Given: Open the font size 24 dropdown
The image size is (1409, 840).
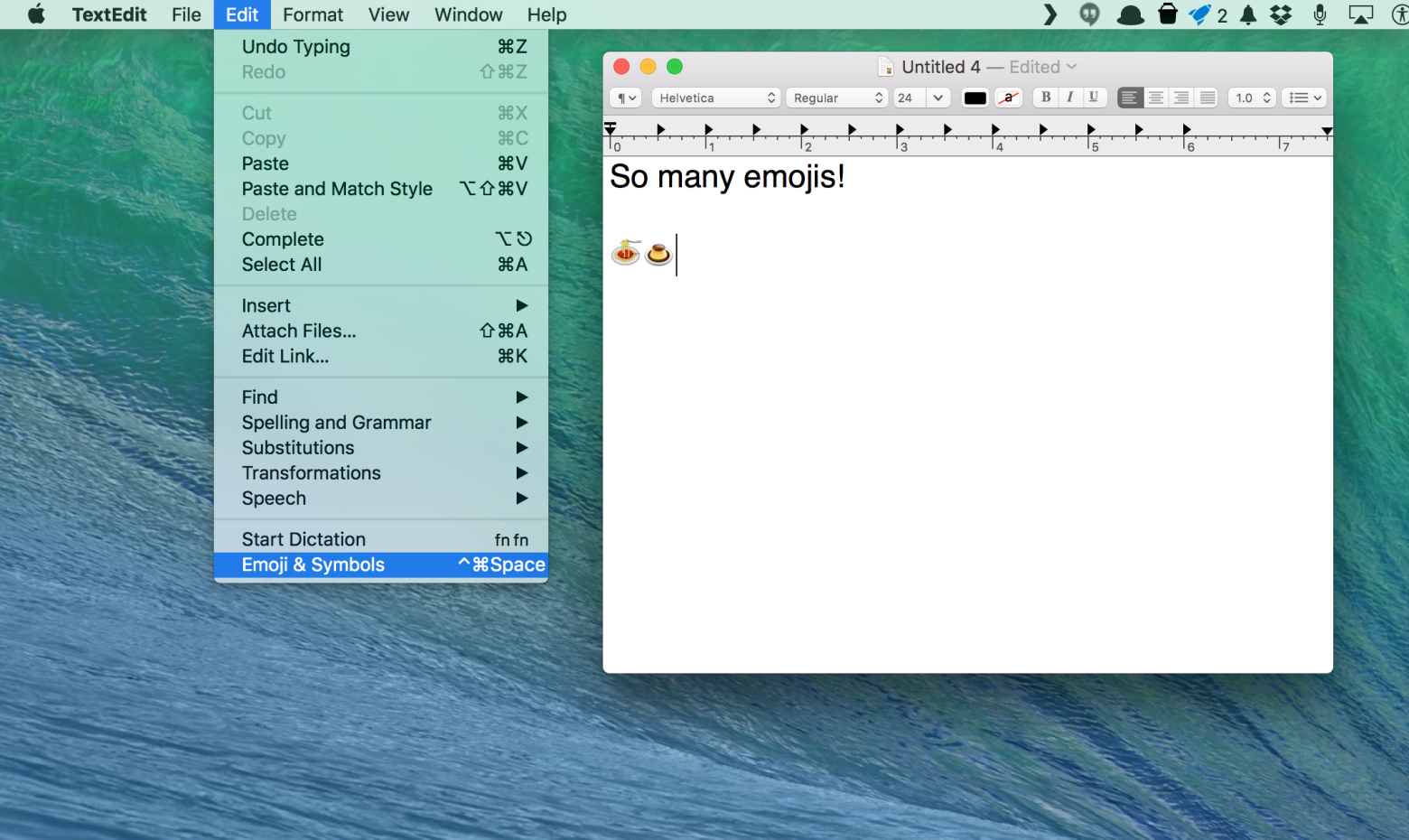Looking at the screenshot, I should (921, 98).
